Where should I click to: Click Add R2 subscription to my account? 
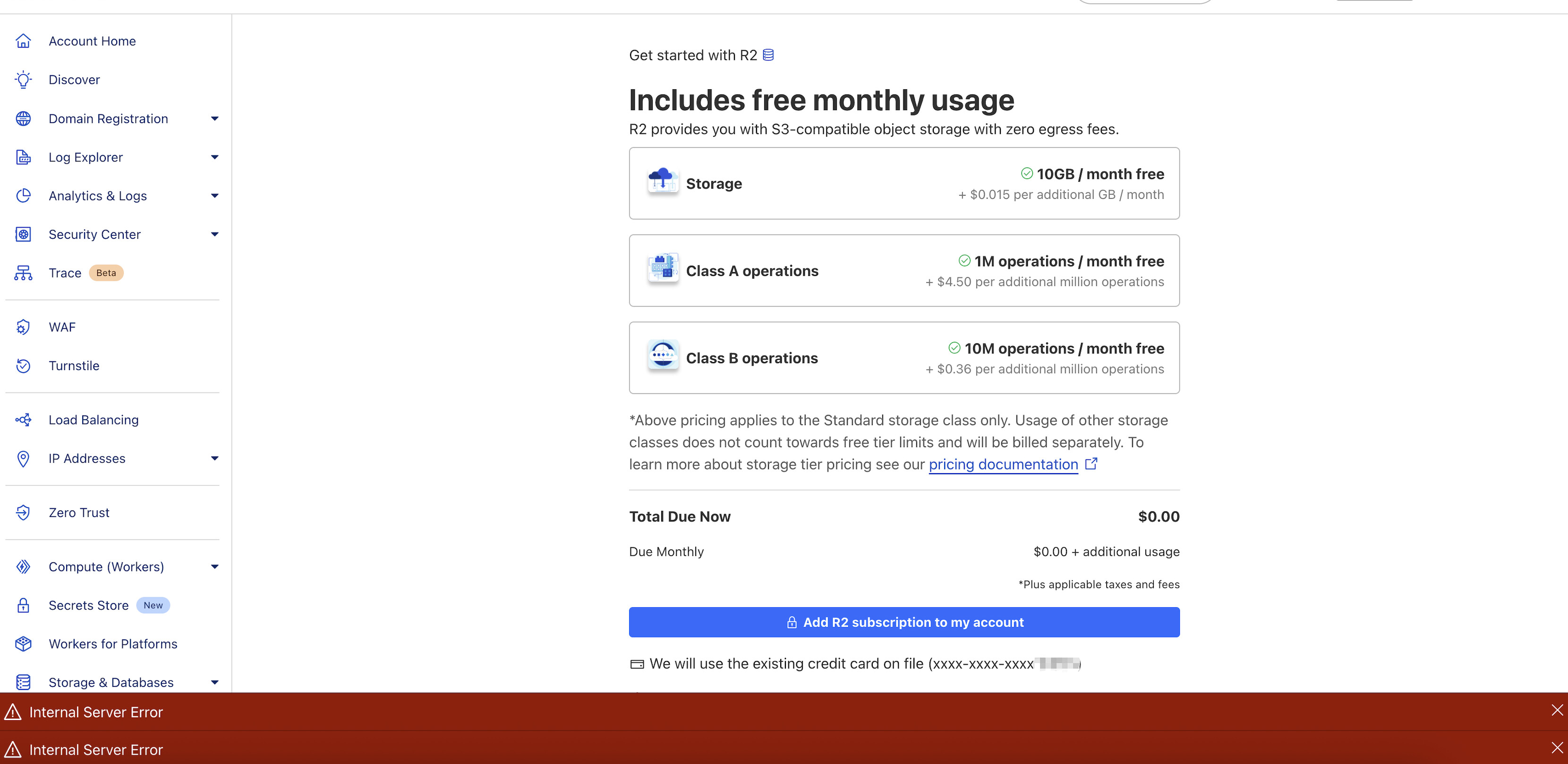904,622
